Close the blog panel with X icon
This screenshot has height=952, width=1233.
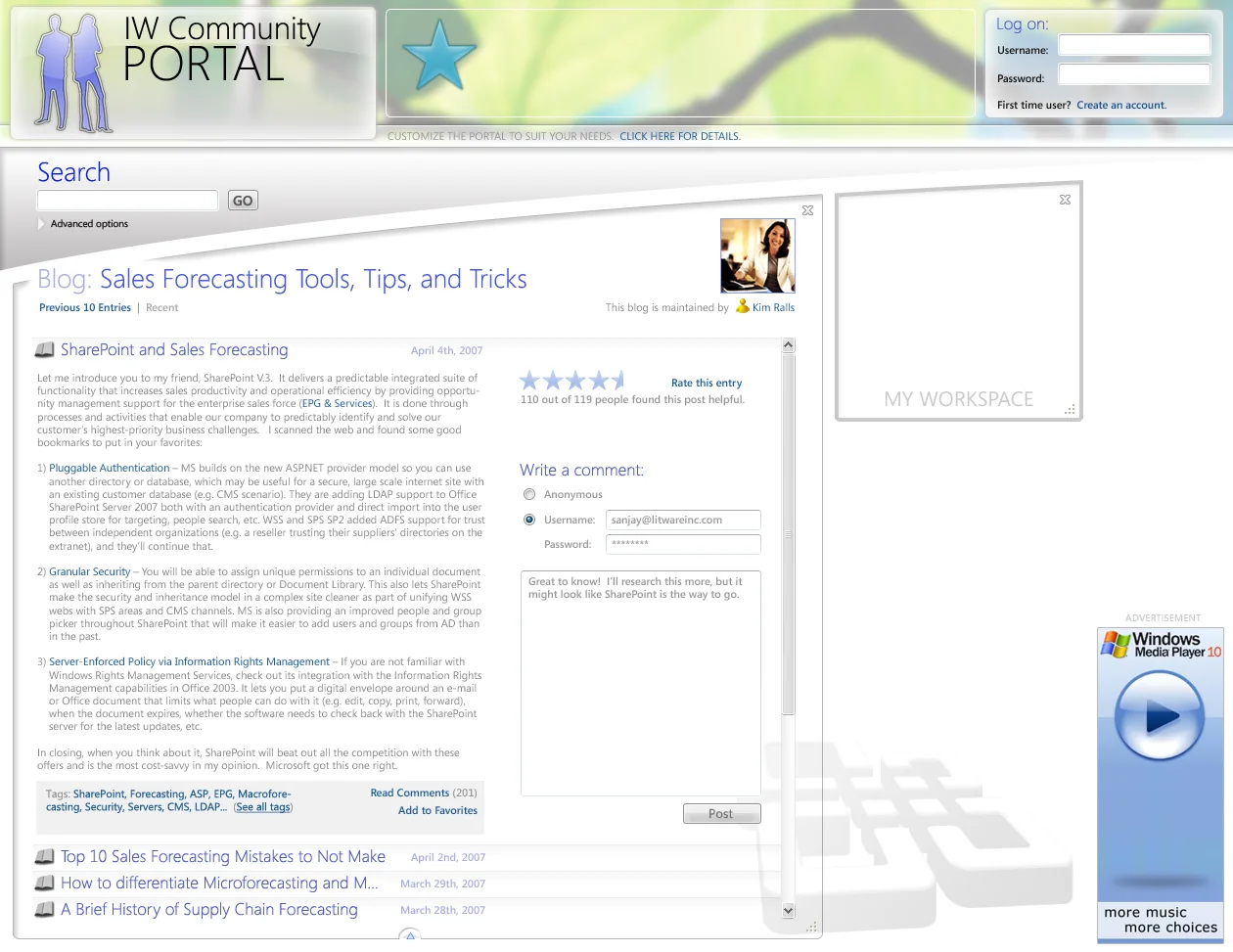[807, 210]
